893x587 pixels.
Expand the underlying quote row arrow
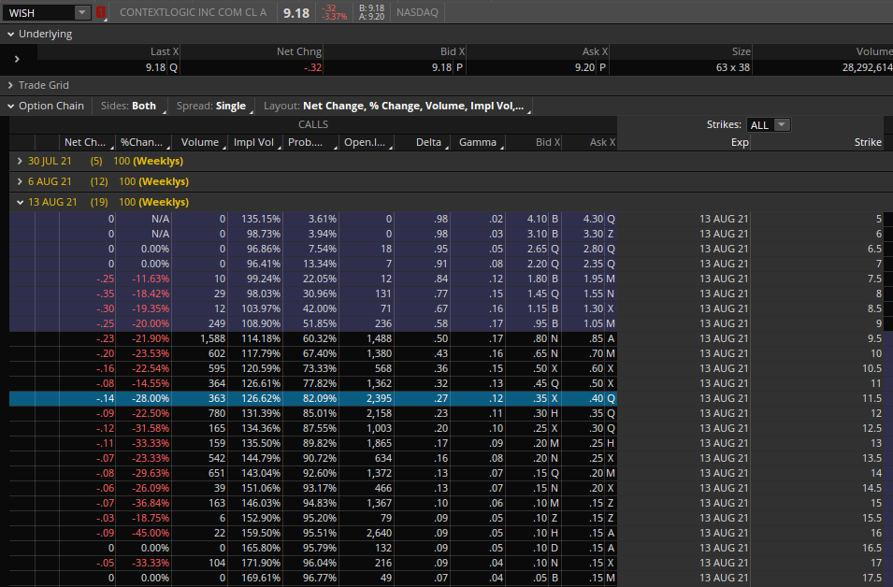[17, 60]
